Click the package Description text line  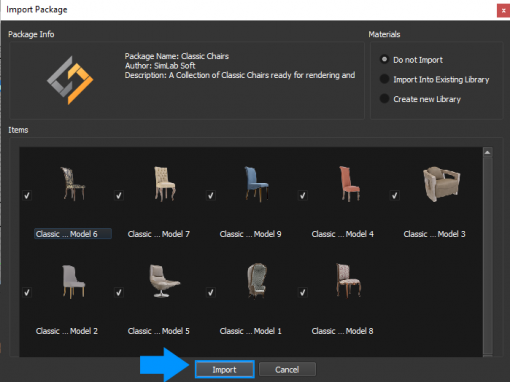[x=240, y=75]
